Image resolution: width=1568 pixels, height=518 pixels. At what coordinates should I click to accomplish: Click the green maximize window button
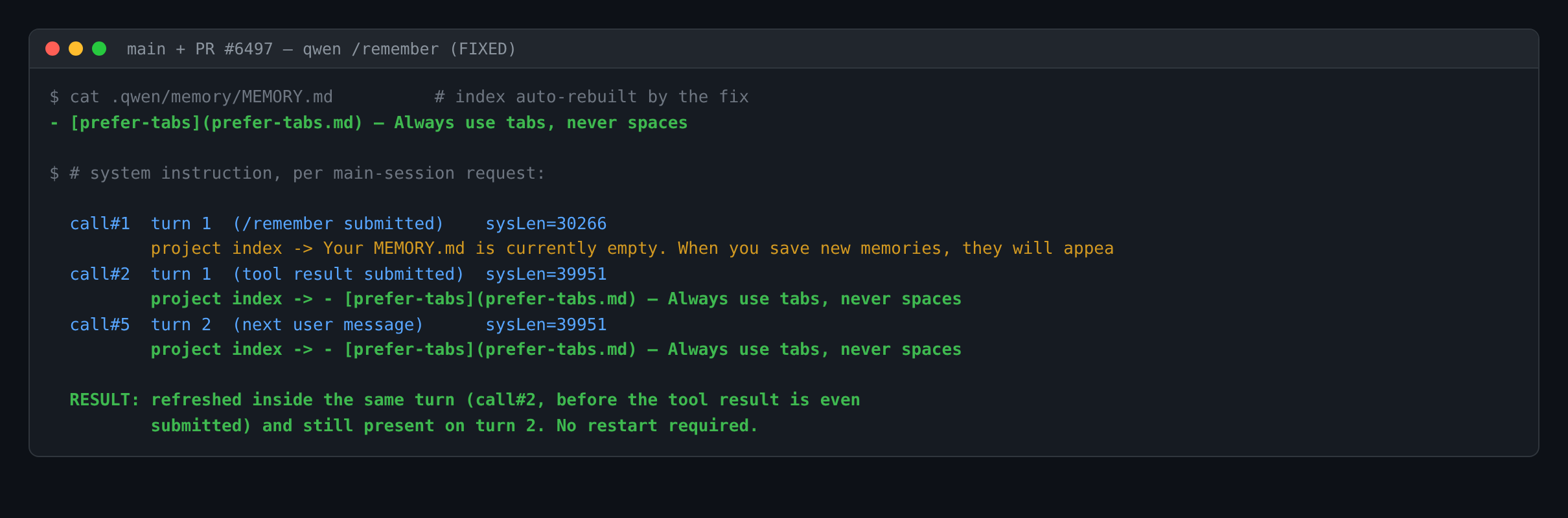pyautogui.click(x=99, y=49)
